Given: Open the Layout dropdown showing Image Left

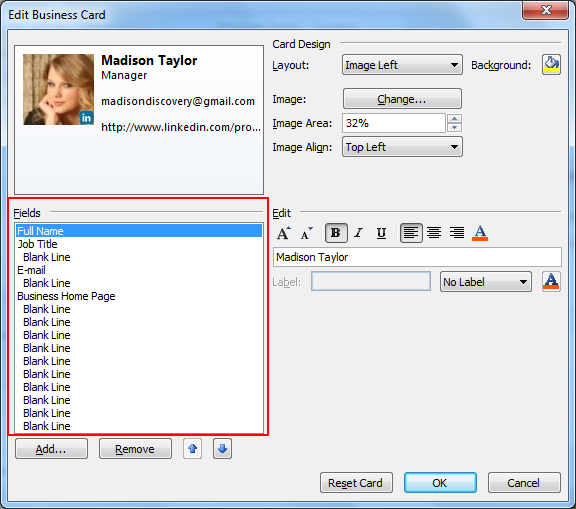Looking at the screenshot, I should tap(402, 65).
